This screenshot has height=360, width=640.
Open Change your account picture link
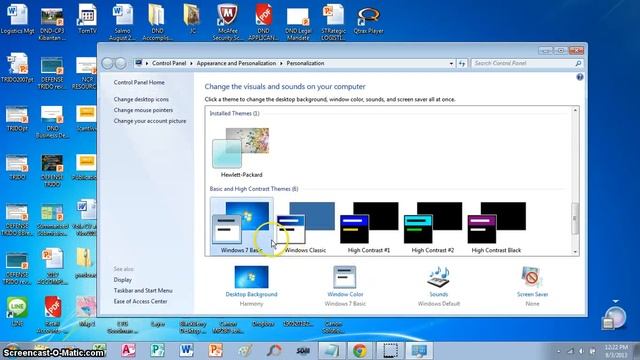pos(150,121)
